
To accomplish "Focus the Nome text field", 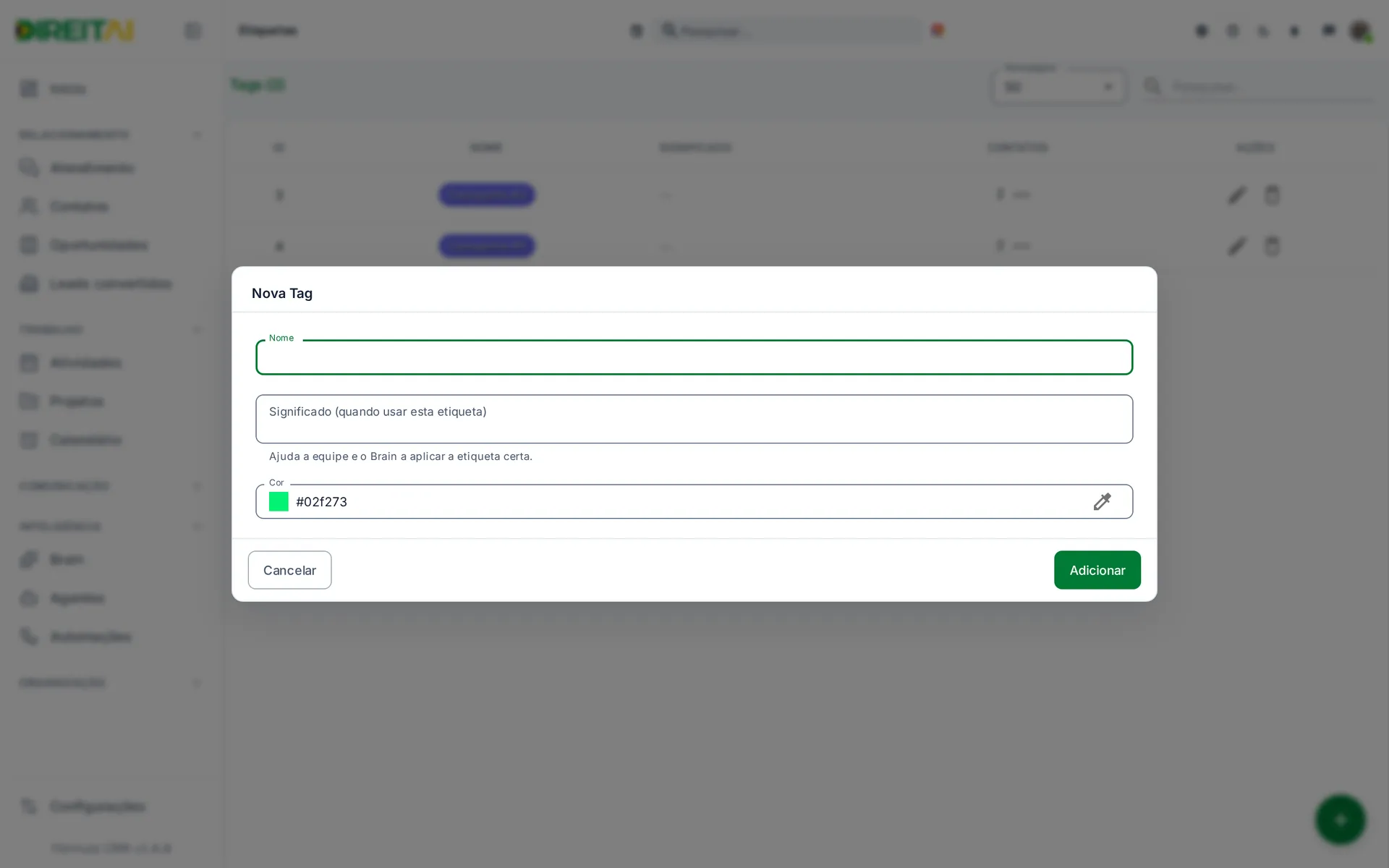I will tap(694, 357).
